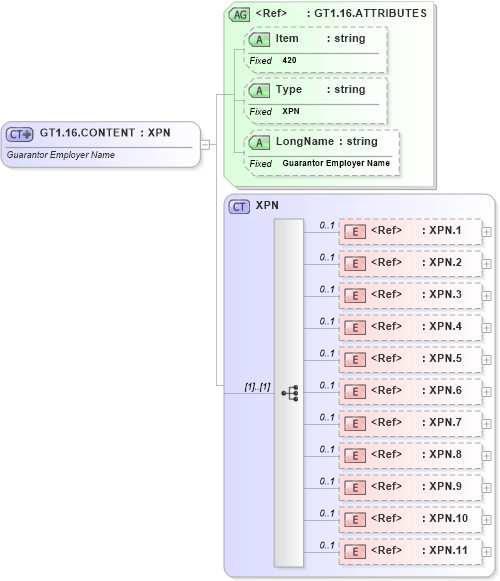Image resolution: width=500 pixels, height=581 pixels.
Task: Select the ': XPN.1' reference label
Action: pyautogui.click(x=442, y=230)
